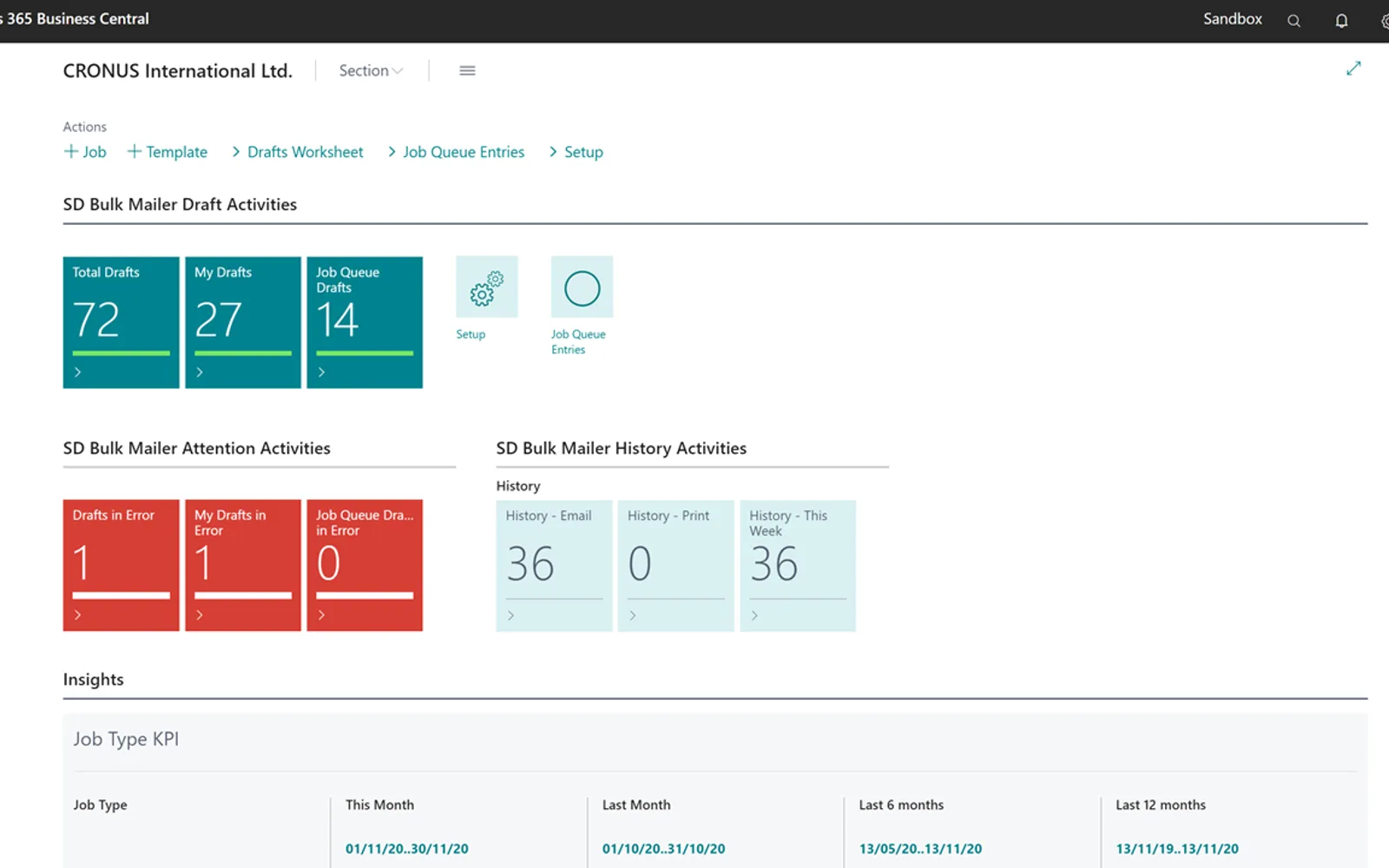Click Last 12 months range 13/11/19..13/11/20

coord(1177,848)
